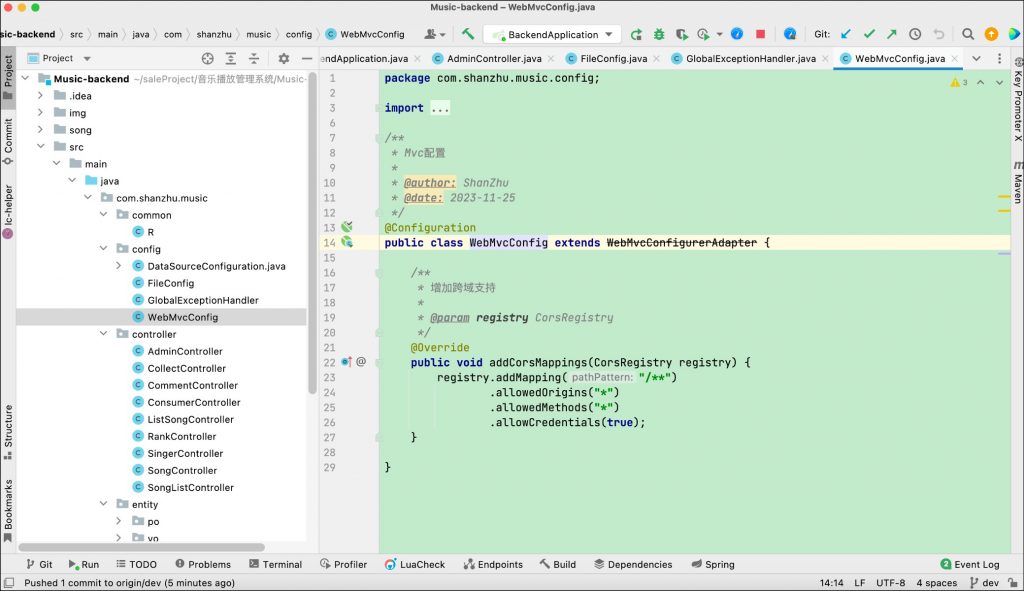Open SongController in project tree
This screenshot has height=591, width=1024.
tap(182, 470)
